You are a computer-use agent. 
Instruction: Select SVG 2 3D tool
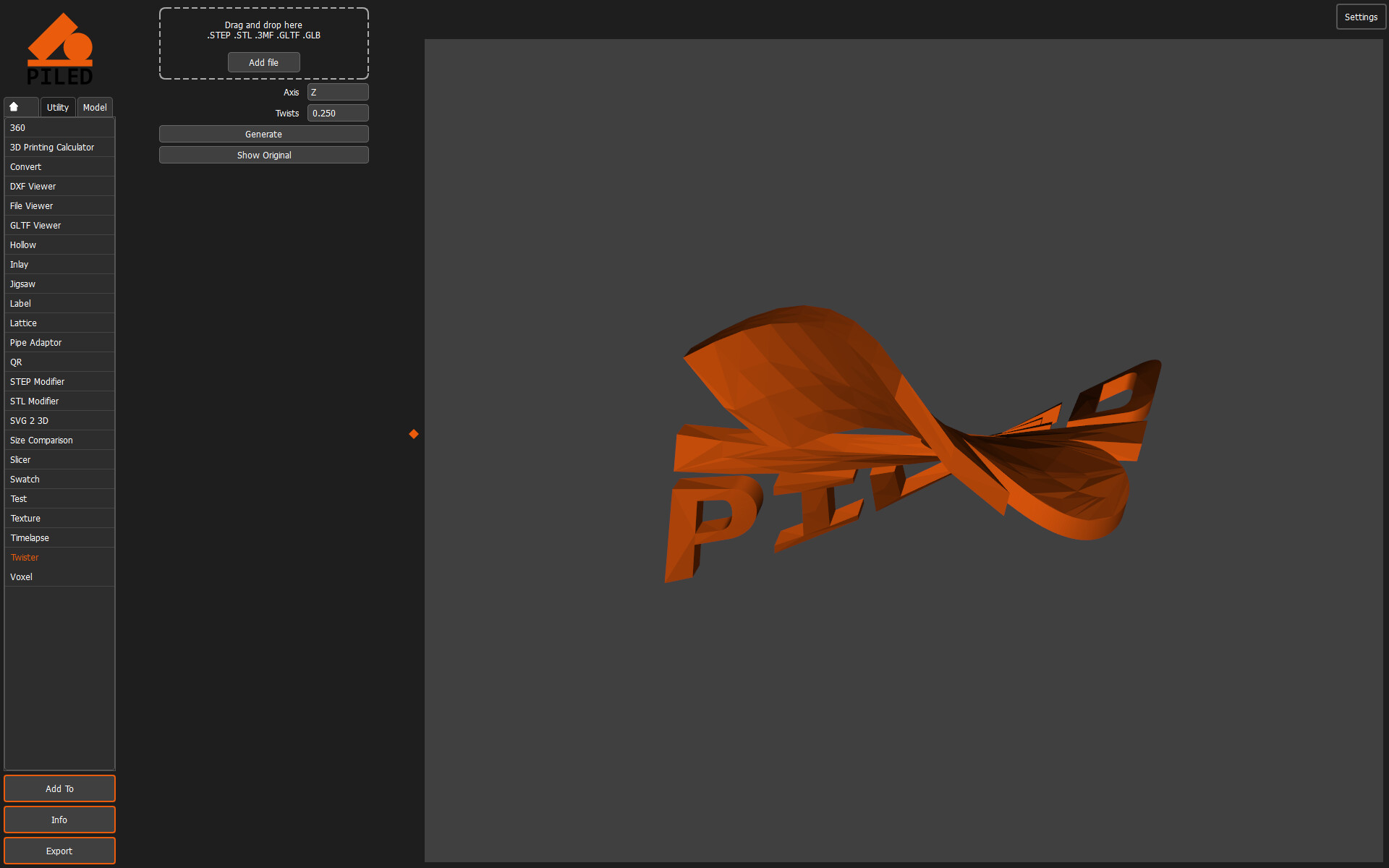pyautogui.click(x=59, y=421)
